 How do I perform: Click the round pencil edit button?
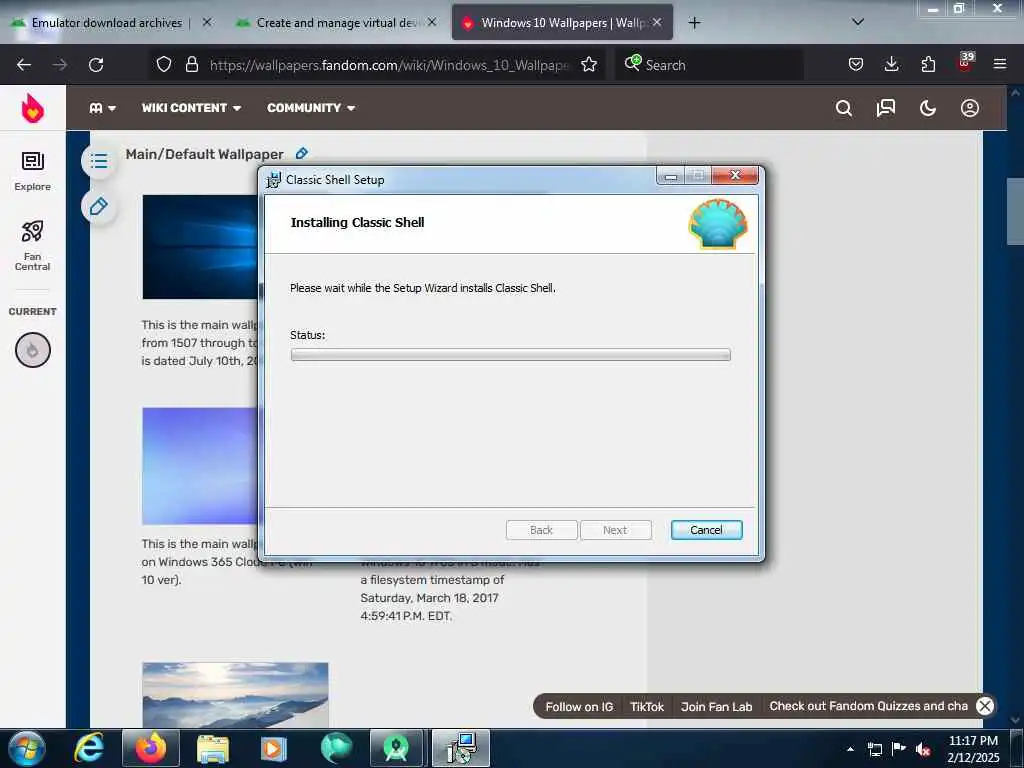click(99, 207)
